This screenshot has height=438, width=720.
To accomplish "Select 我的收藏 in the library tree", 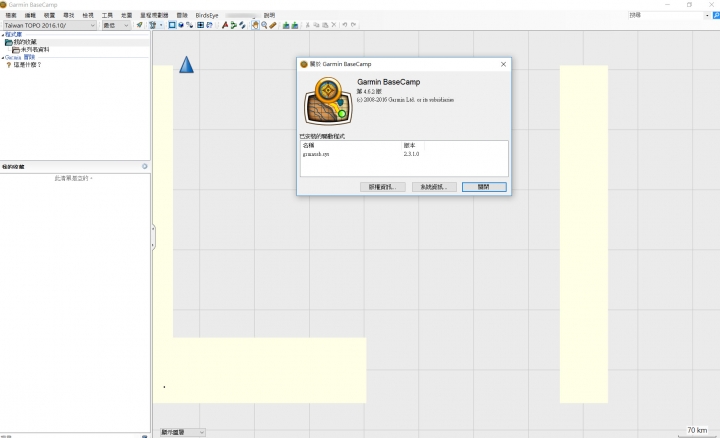I will [x=25, y=42].
